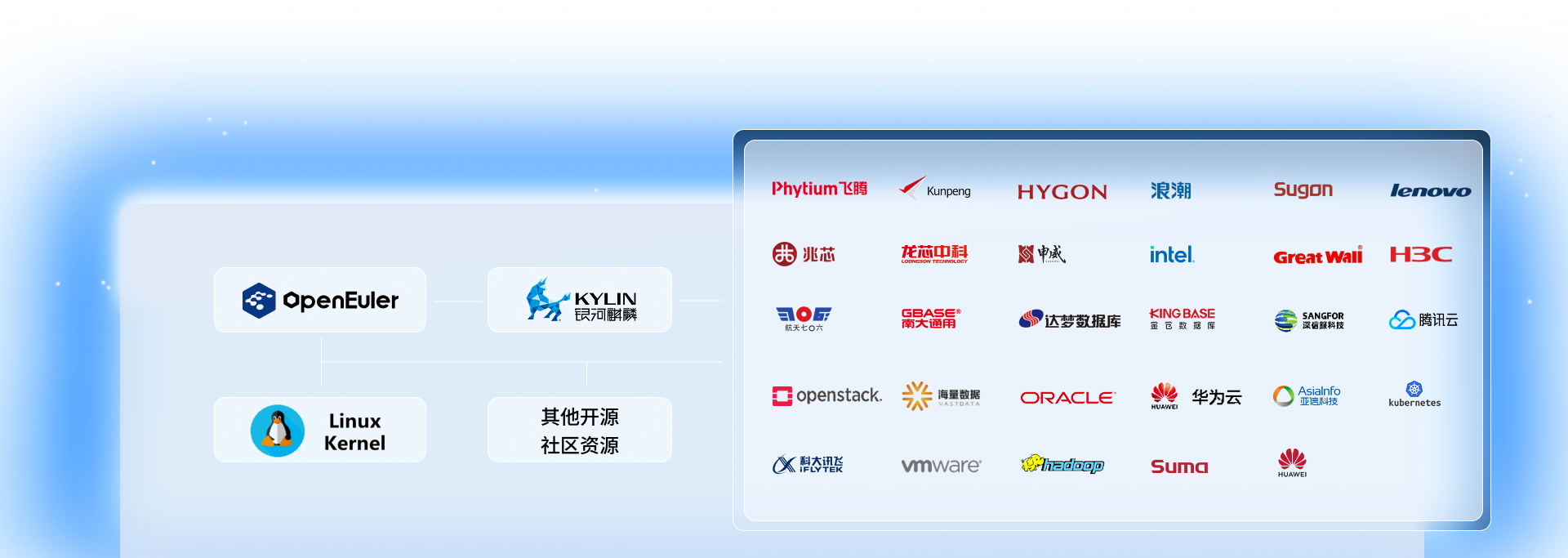Click the 申威 logo

[1042, 254]
